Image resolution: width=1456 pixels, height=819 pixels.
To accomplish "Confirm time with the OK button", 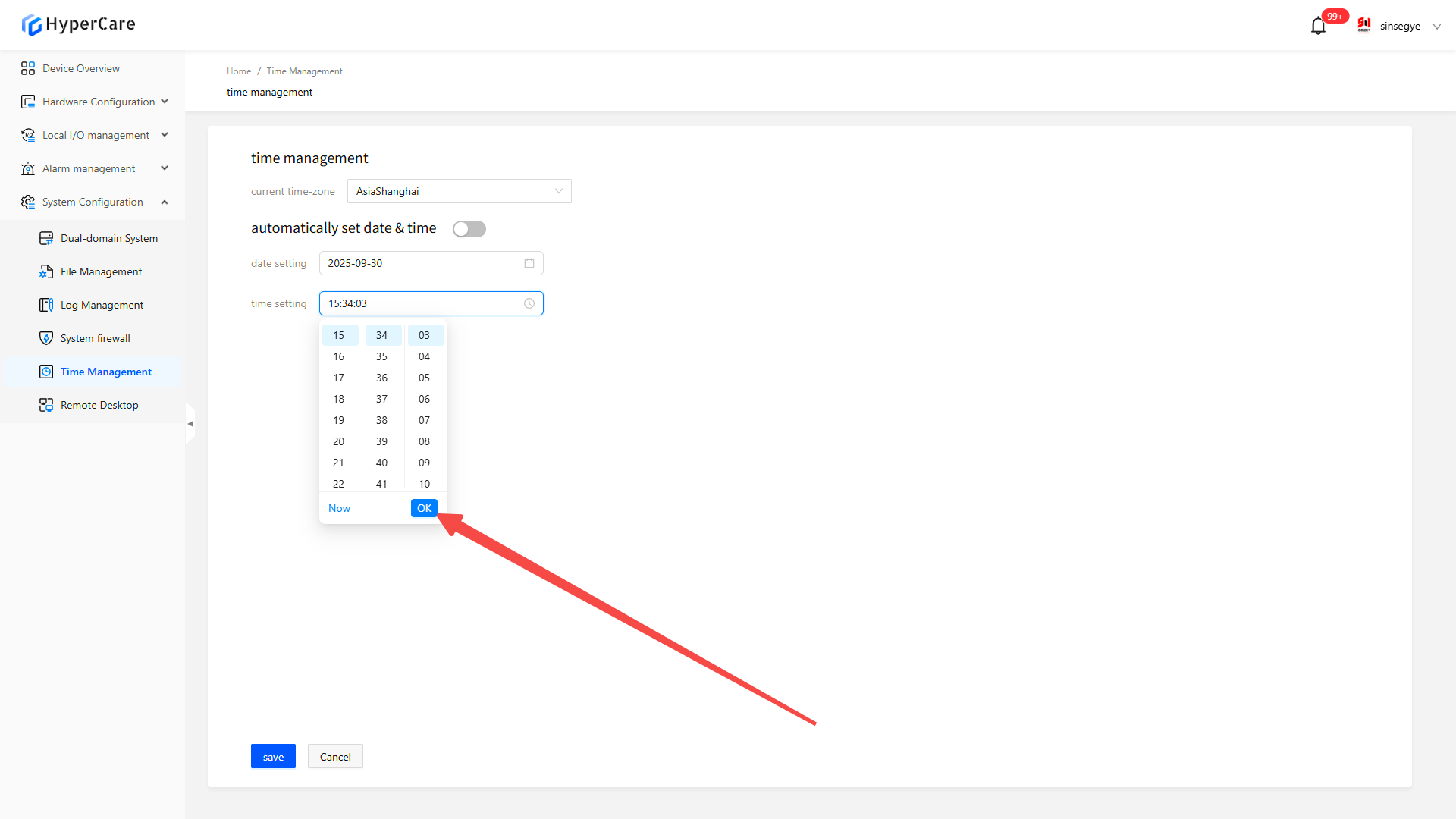I will (x=424, y=508).
